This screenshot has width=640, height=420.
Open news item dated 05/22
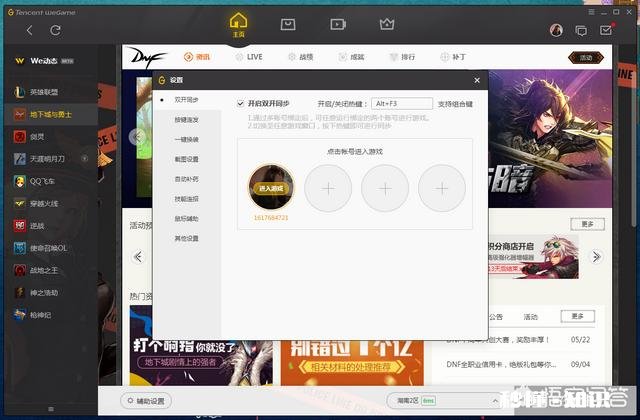[518, 340]
